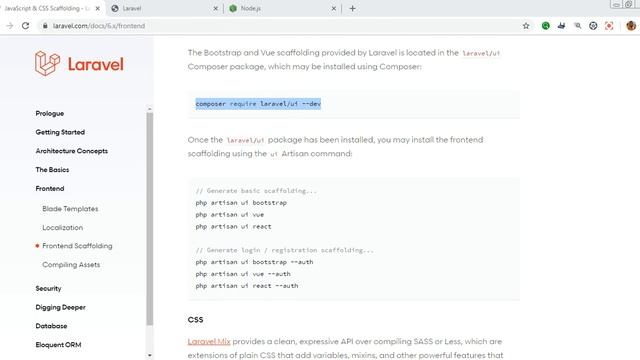Click the 'Generate login / registration scaffolding' comment
Viewport: 640px width, 360px height.
[284, 250]
